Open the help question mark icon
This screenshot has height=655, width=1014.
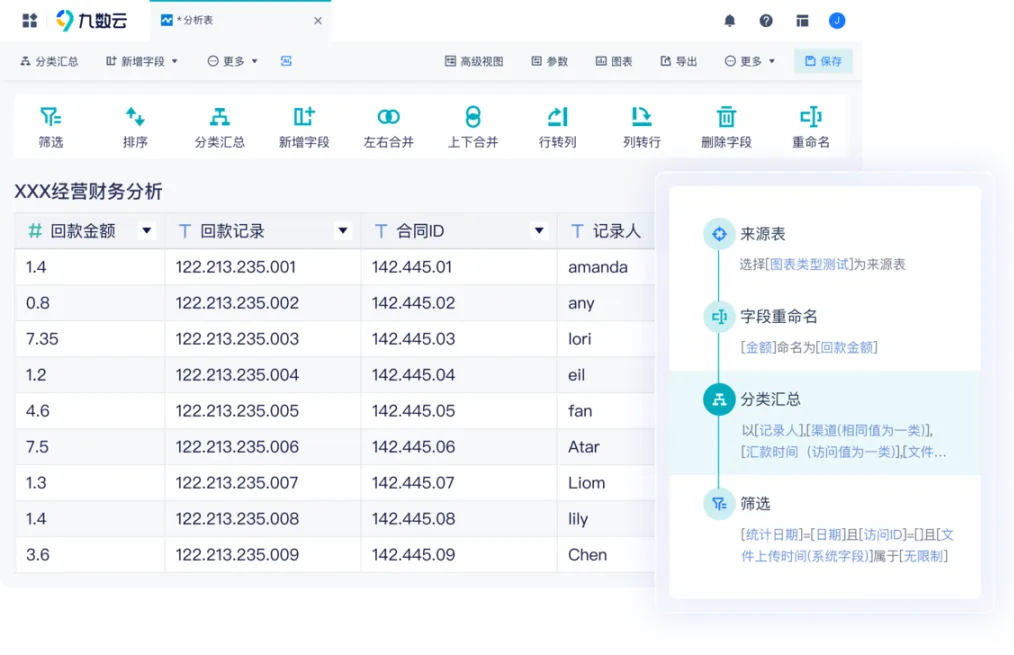pyautogui.click(x=766, y=21)
